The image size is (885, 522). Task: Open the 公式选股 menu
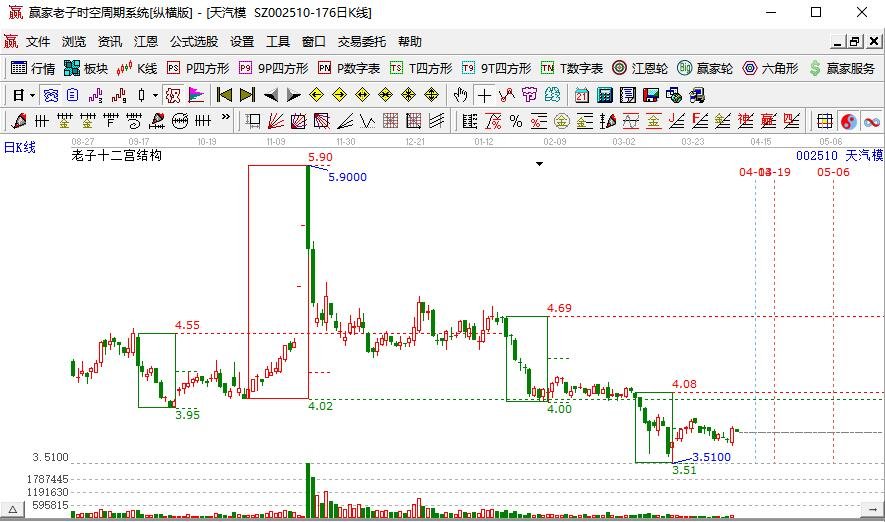click(194, 42)
